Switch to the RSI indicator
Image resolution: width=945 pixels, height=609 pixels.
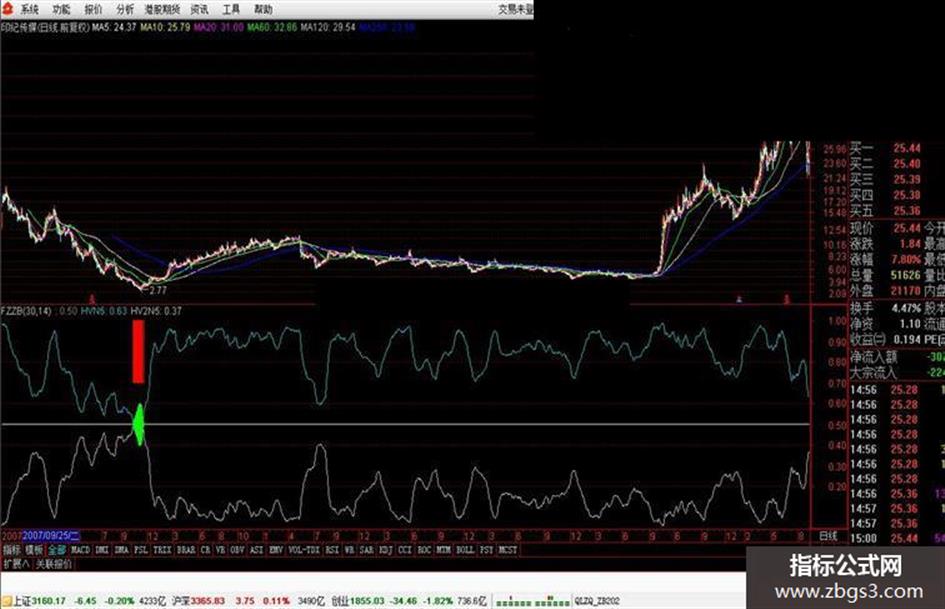tap(332, 550)
